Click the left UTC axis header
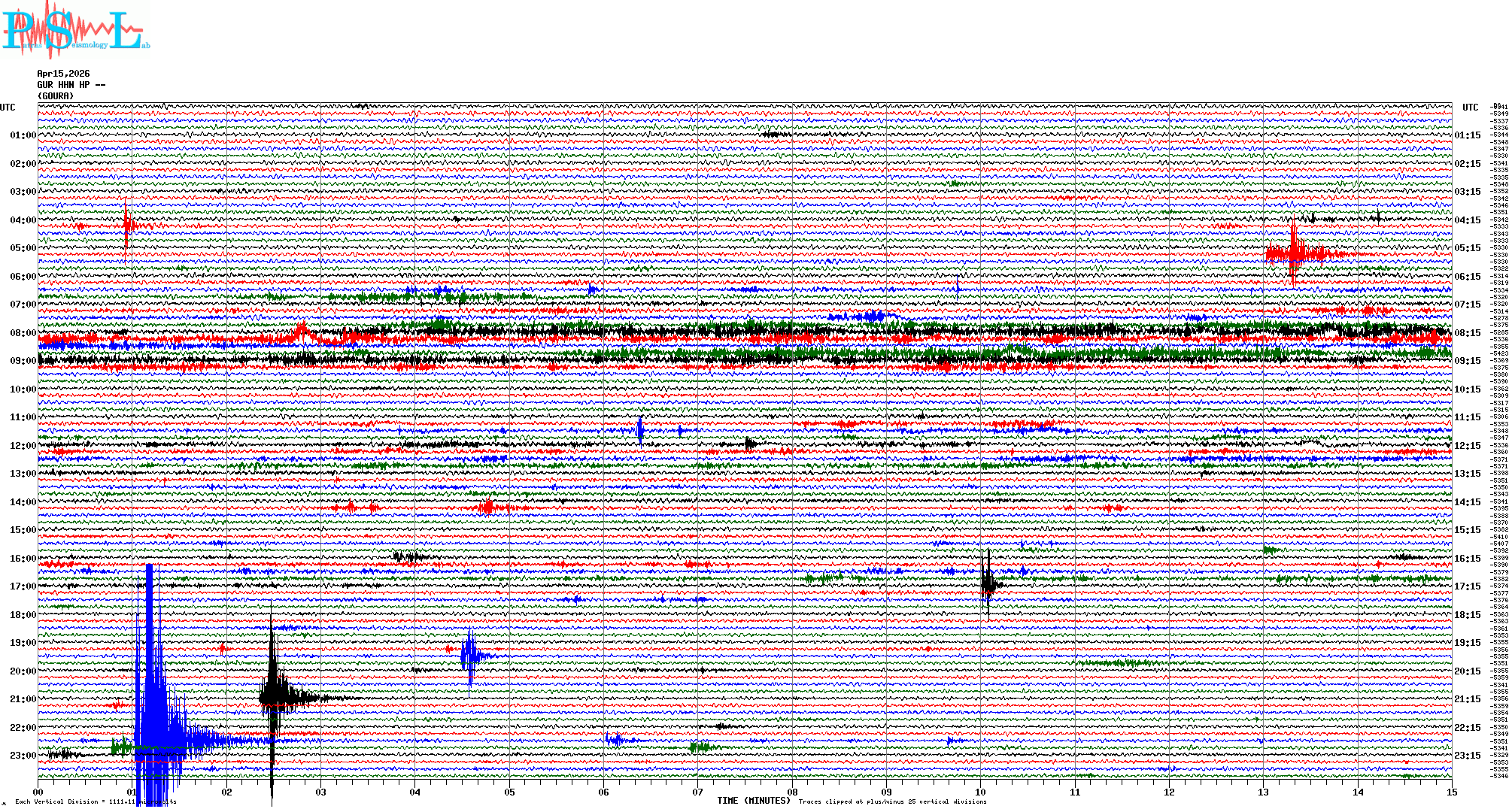The width and height of the screenshot is (1512, 812). tap(8, 108)
